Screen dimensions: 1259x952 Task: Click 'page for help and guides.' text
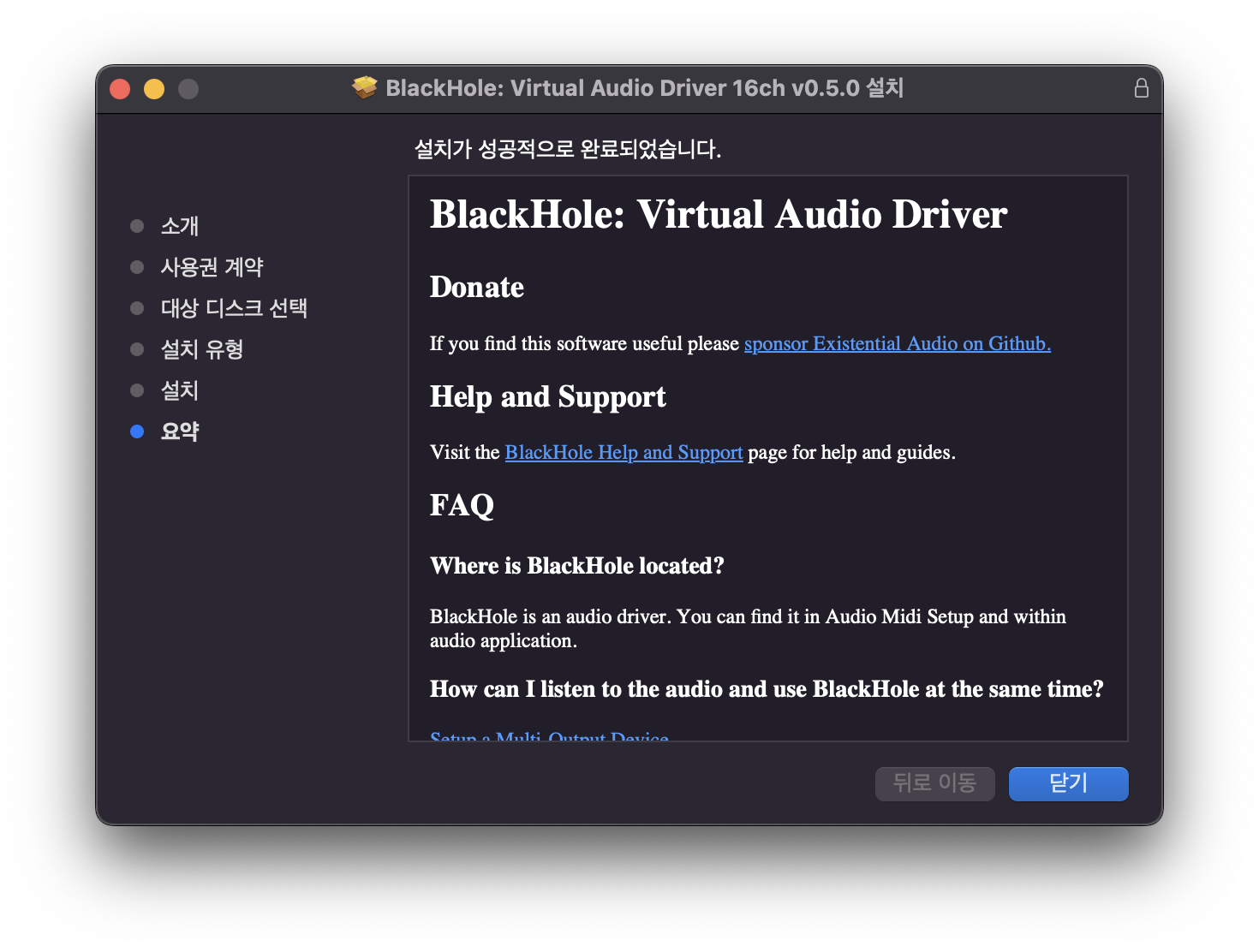[851, 453]
